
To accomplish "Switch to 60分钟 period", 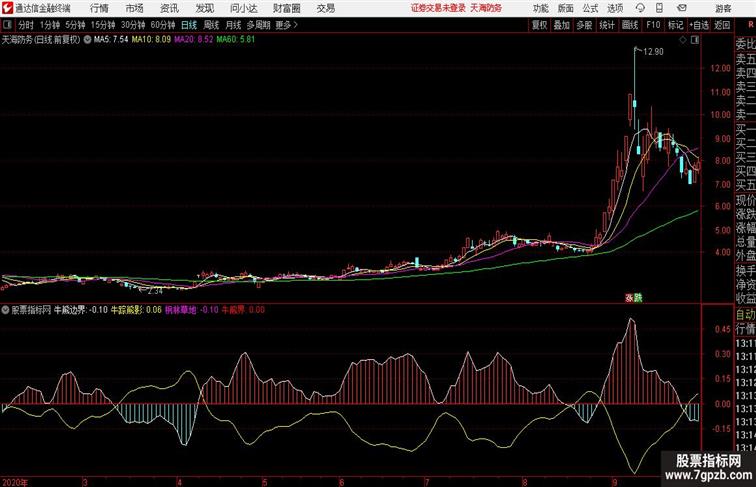I will tap(163, 25).
